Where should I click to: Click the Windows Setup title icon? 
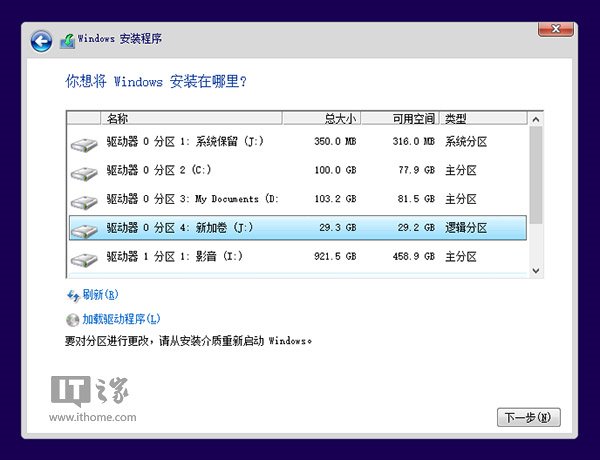67,41
